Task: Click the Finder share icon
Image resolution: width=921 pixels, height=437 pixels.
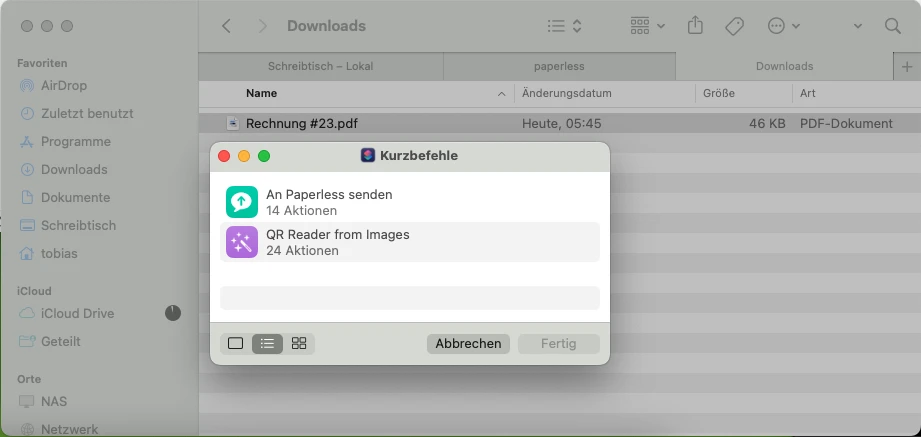Action: [x=695, y=26]
